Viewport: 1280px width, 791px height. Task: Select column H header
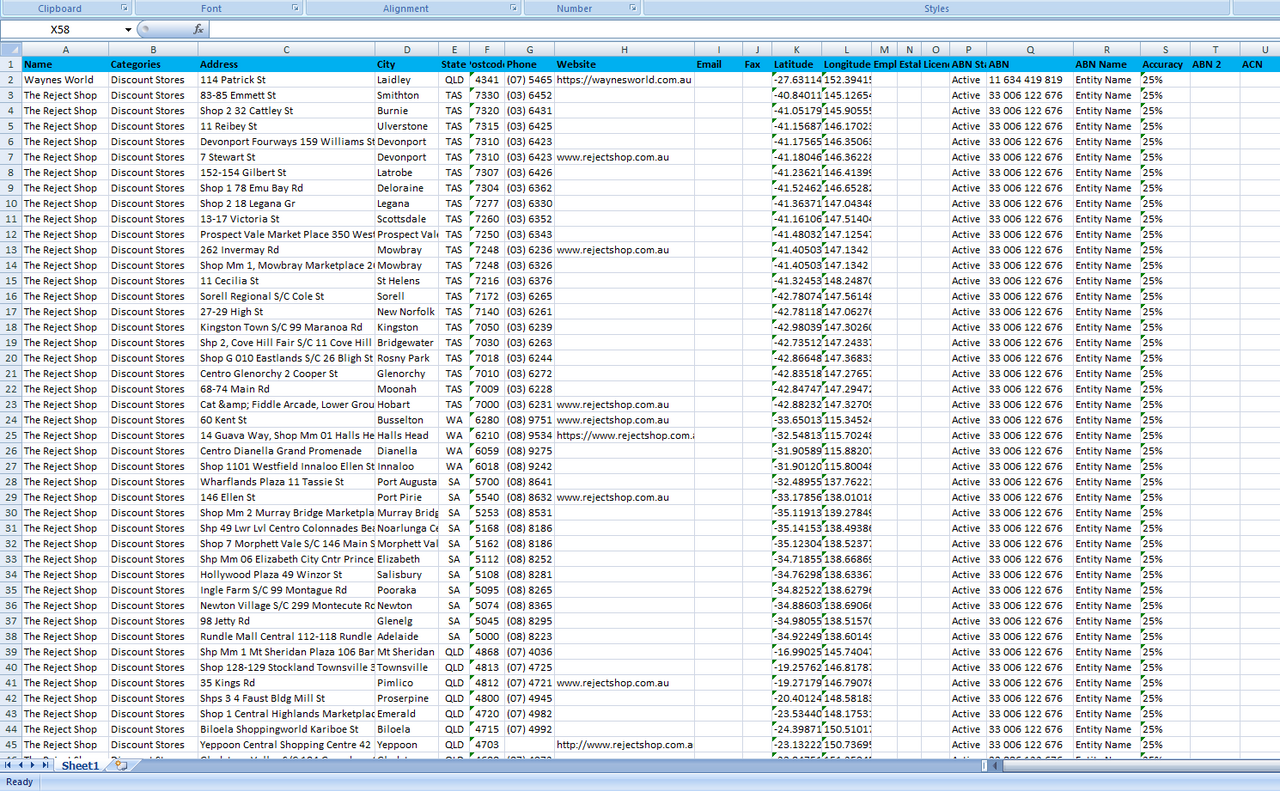[x=624, y=49]
